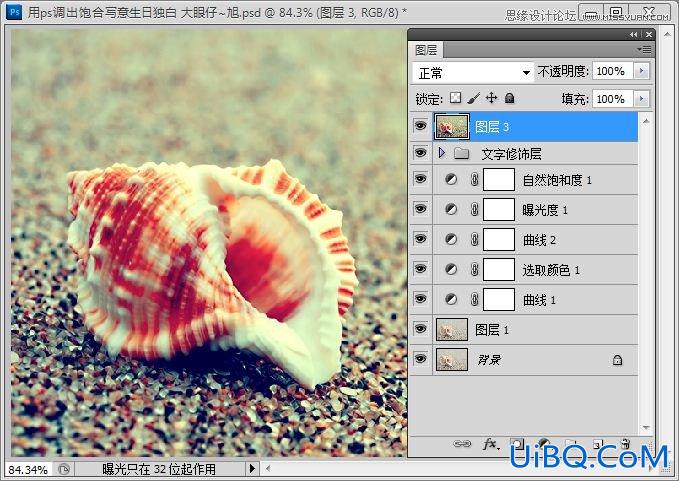Select the 曲线 2 layer name

(x=539, y=240)
